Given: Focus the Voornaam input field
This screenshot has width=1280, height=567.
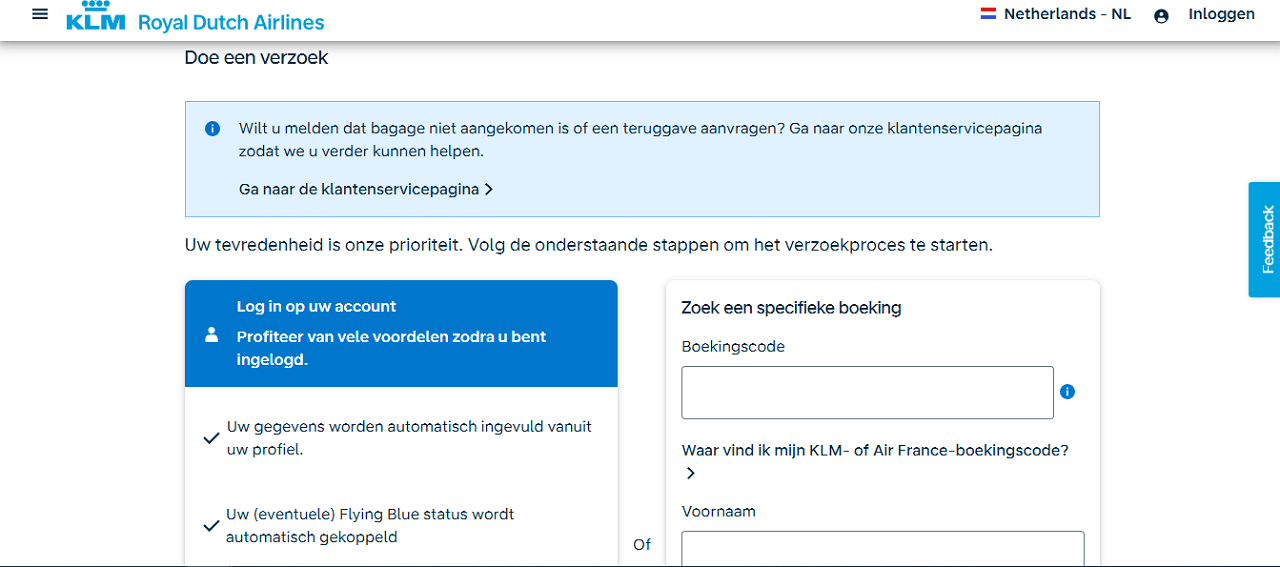Looking at the screenshot, I should coord(883,548).
